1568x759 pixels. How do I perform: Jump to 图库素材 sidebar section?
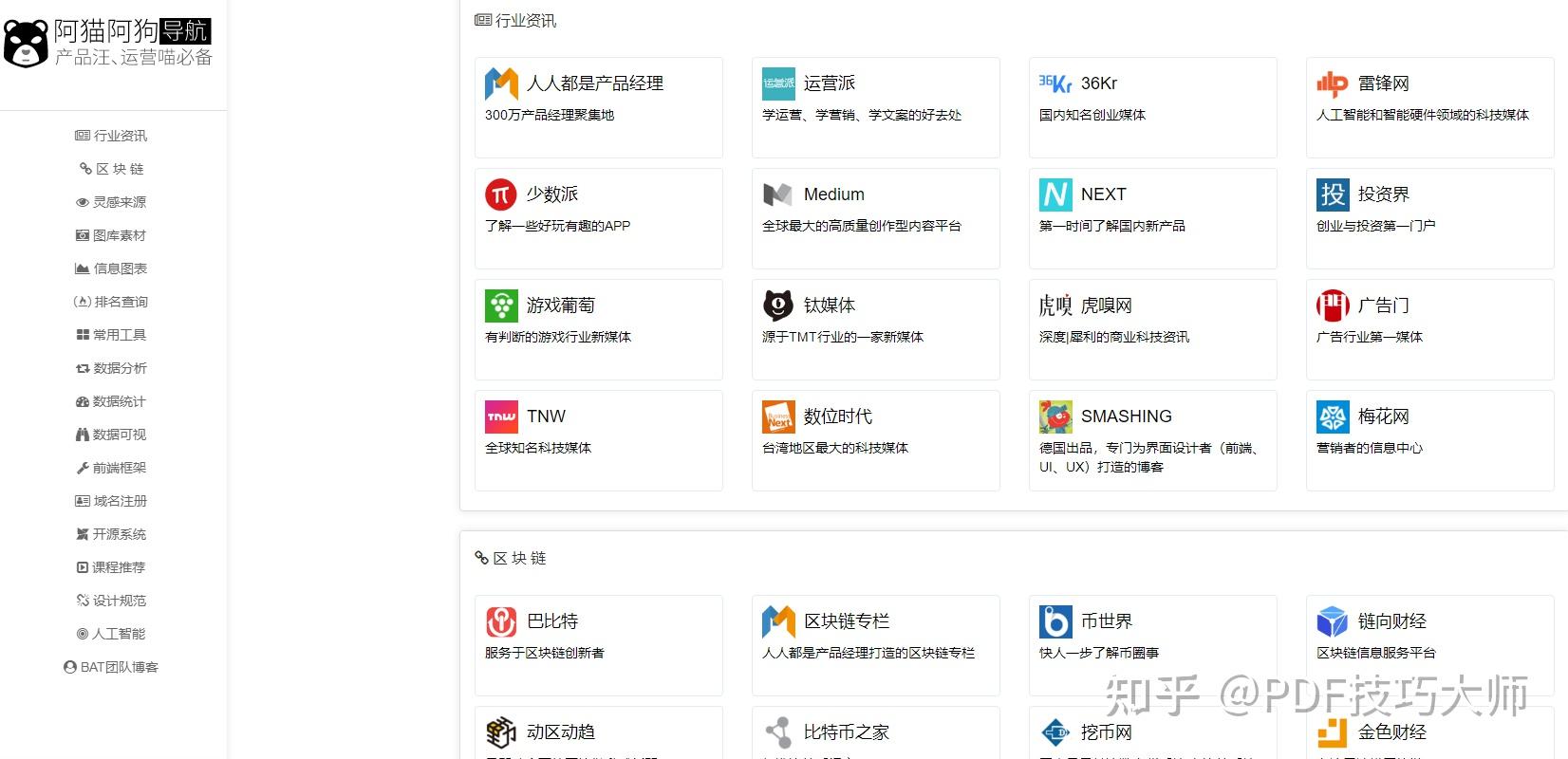(111, 235)
